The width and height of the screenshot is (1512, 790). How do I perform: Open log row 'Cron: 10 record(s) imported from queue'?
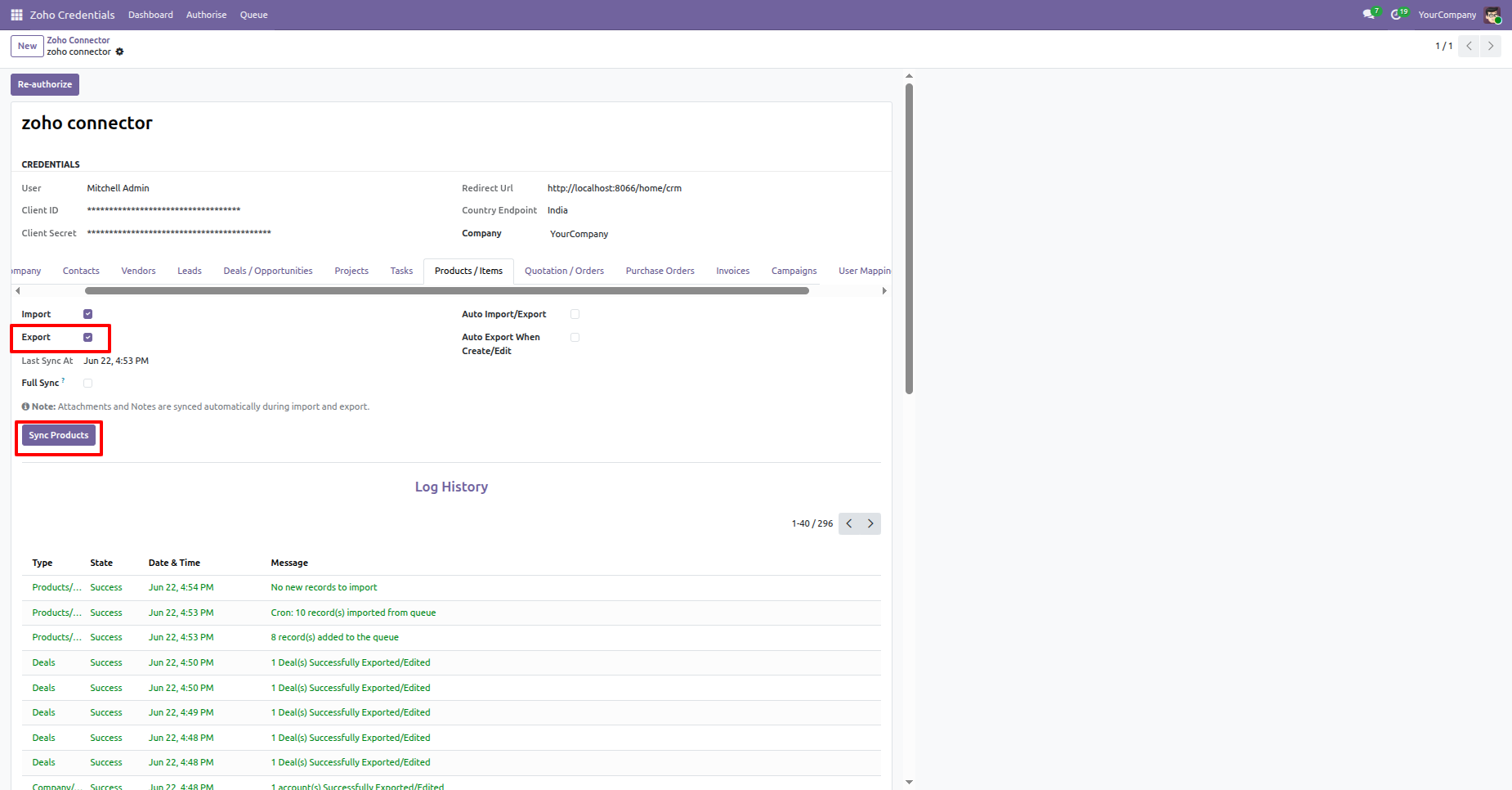click(451, 613)
